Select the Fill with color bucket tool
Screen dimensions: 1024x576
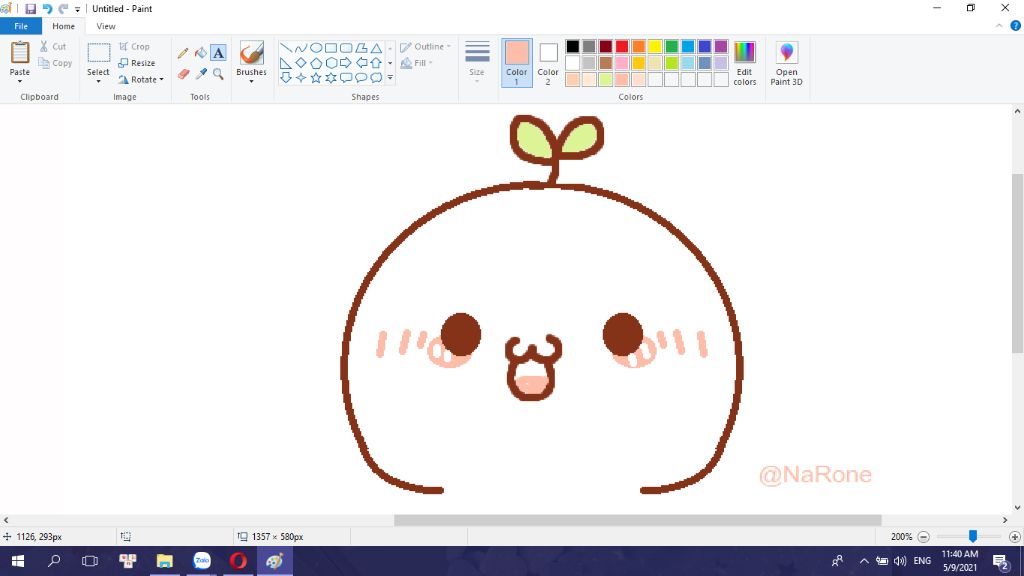point(200,53)
